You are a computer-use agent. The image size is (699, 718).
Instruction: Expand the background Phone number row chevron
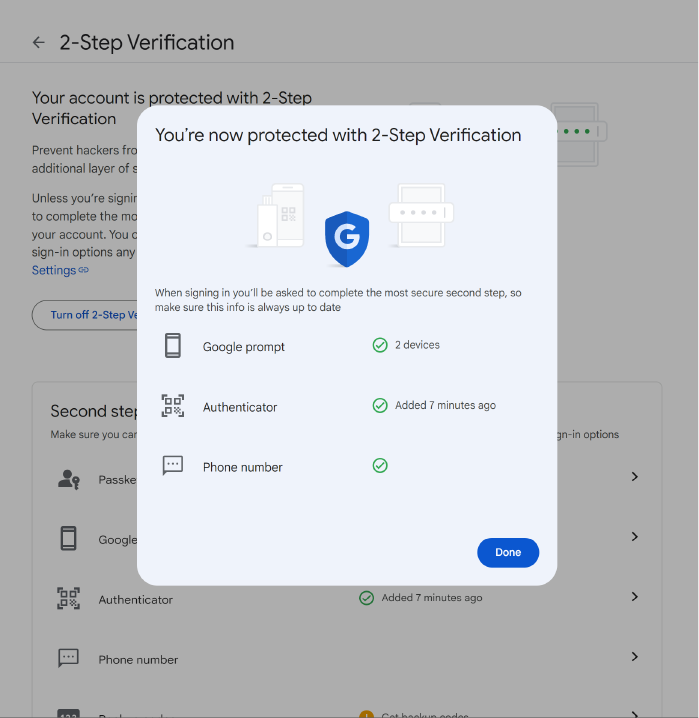(x=634, y=657)
